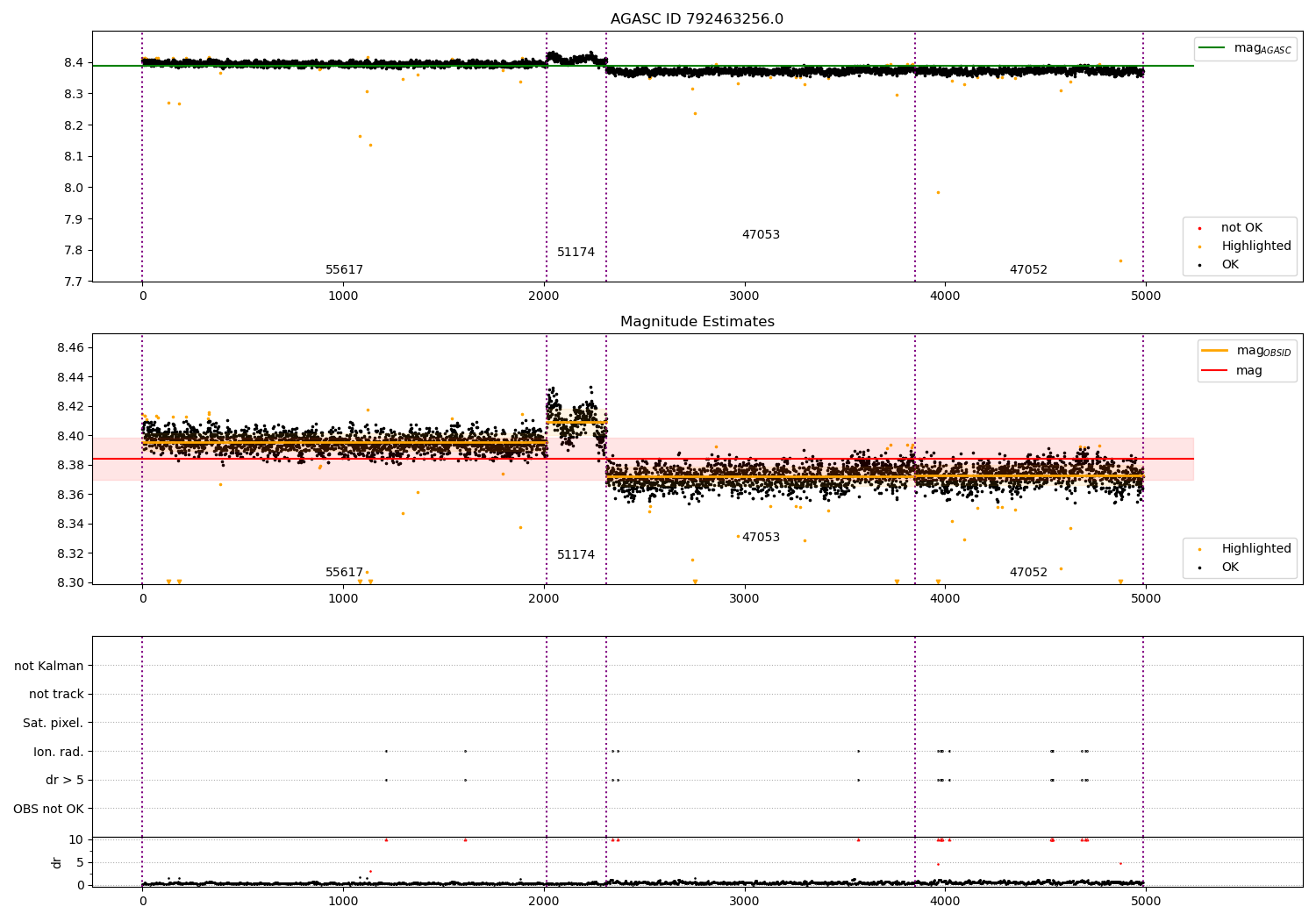Click the green line swatch in mag AGASC legend
The height and width of the screenshot is (921, 1316).
[x=1212, y=48]
